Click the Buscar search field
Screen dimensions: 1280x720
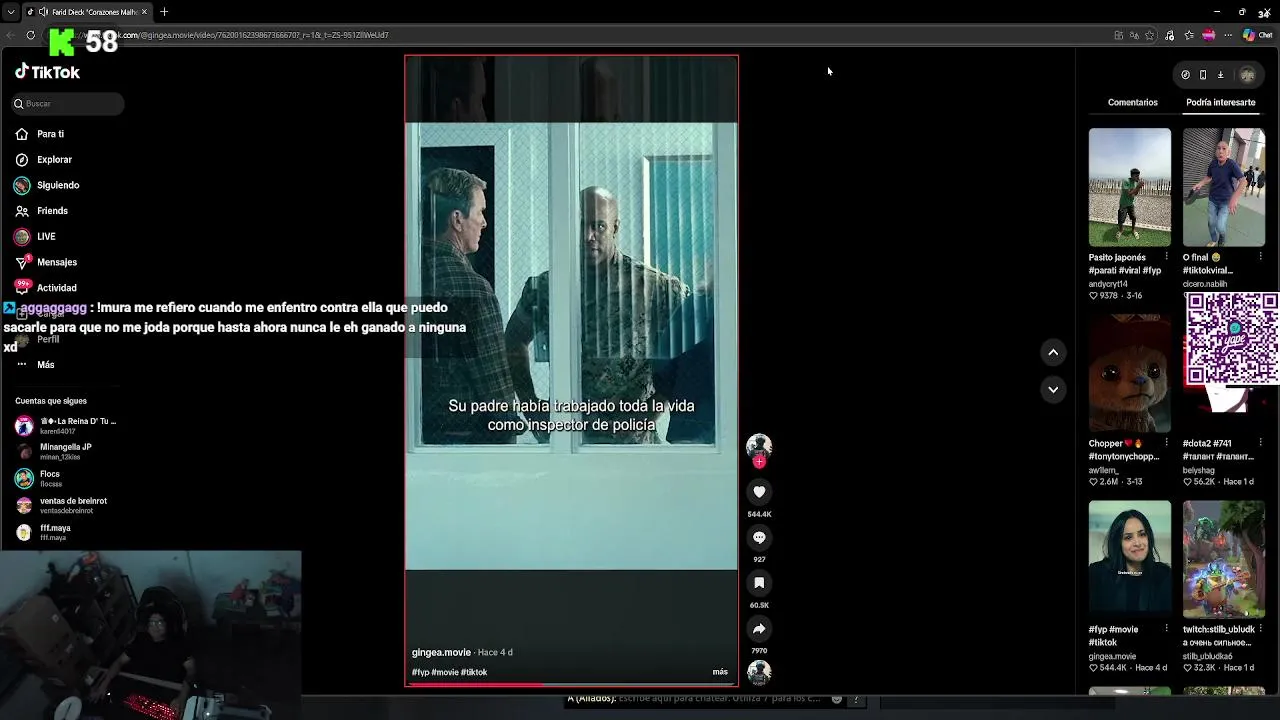click(68, 104)
